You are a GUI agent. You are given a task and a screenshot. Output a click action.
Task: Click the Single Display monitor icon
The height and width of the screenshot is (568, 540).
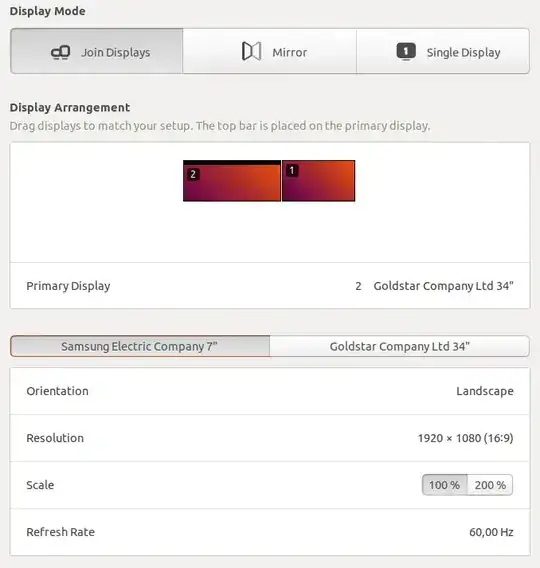click(x=406, y=52)
